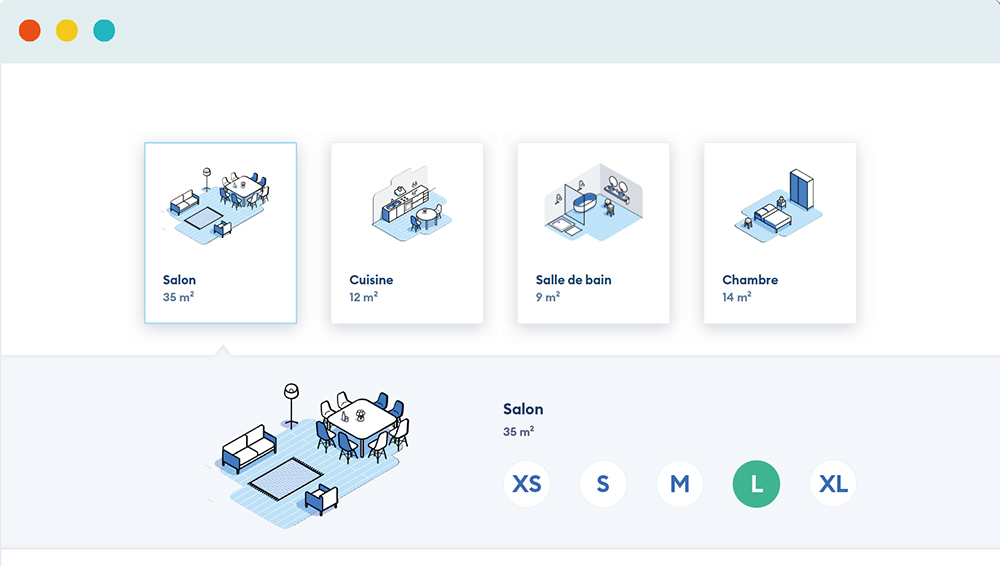1000x566 pixels.
Task: Click the Salle de bain card label
Action: pyautogui.click(x=573, y=280)
